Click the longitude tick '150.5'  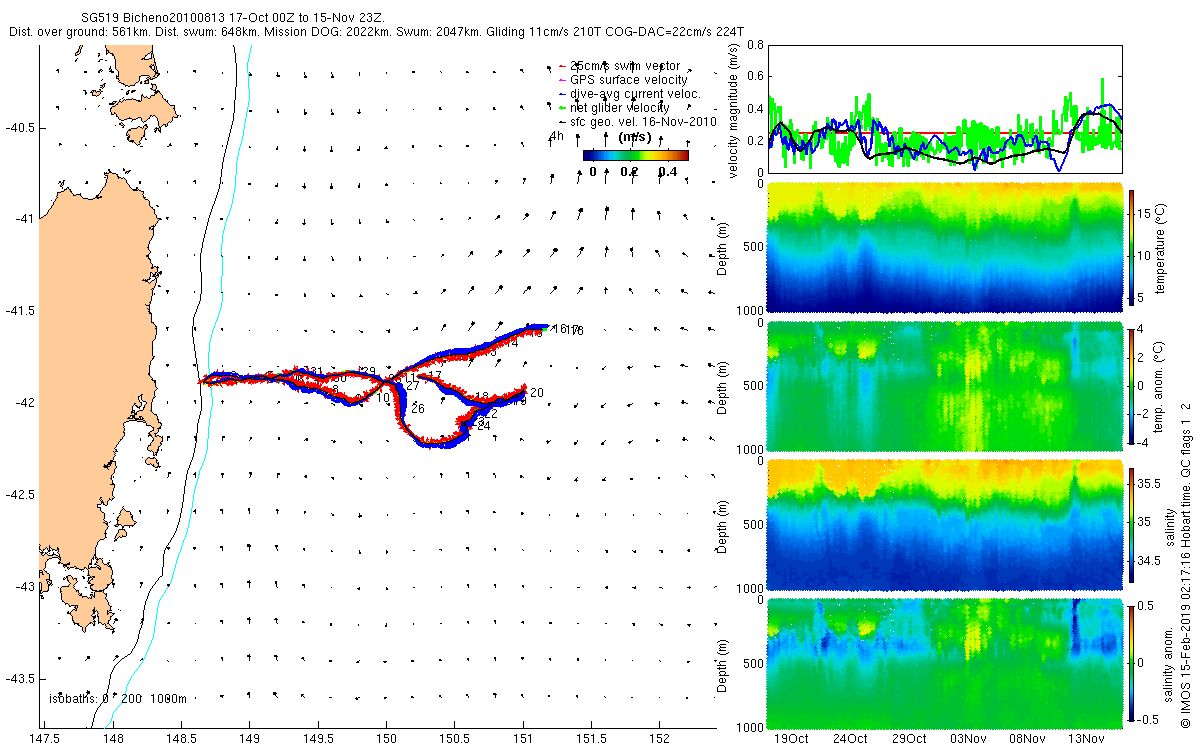click(454, 739)
